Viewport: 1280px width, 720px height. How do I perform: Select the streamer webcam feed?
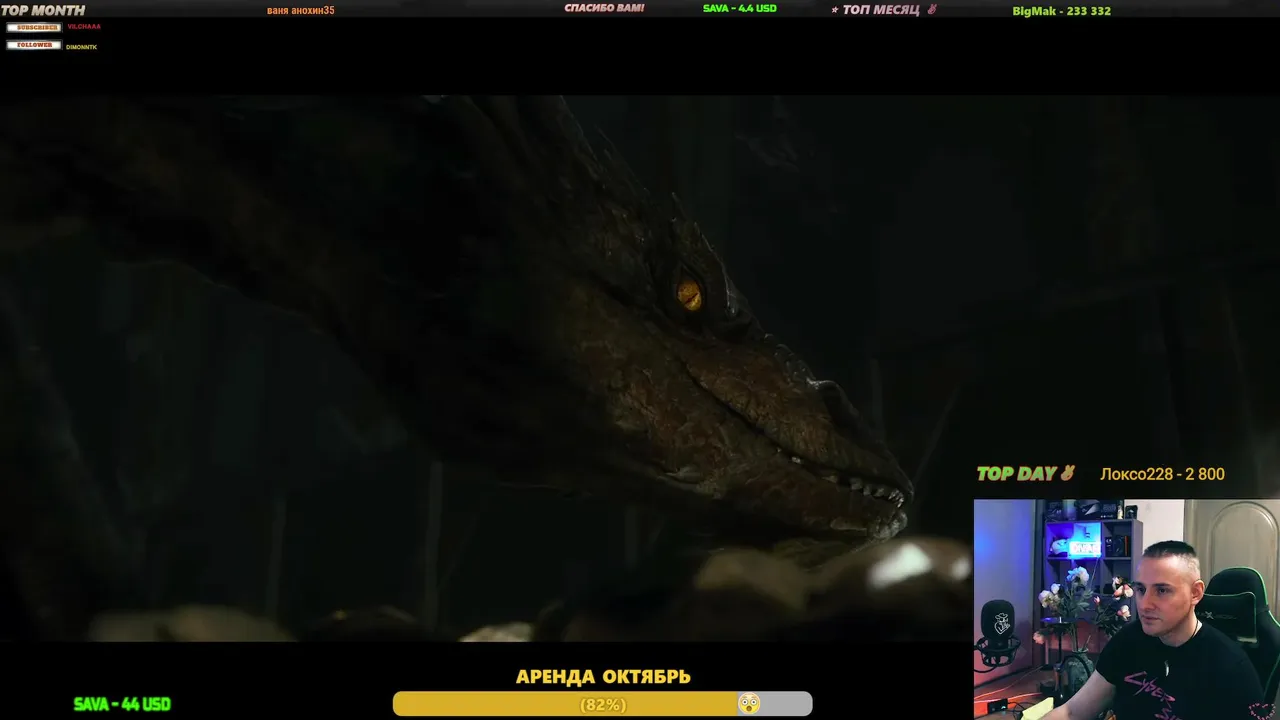click(1127, 609)
